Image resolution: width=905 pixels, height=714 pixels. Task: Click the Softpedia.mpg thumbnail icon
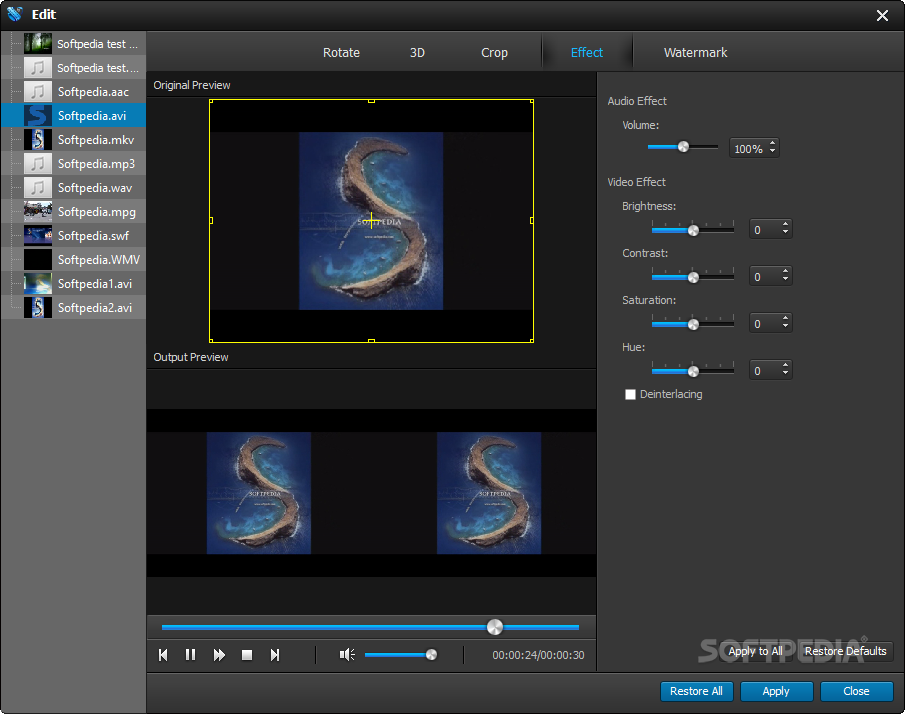[x=38, y=212]
